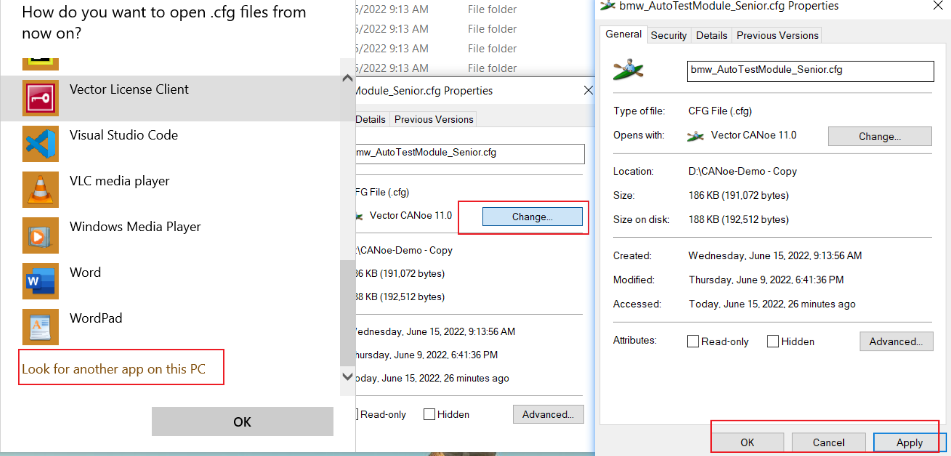Click the Modified date Thursday, June 9, 2022 in right window
Viewport: 951px width, 456px height.
tap(766, 280)
